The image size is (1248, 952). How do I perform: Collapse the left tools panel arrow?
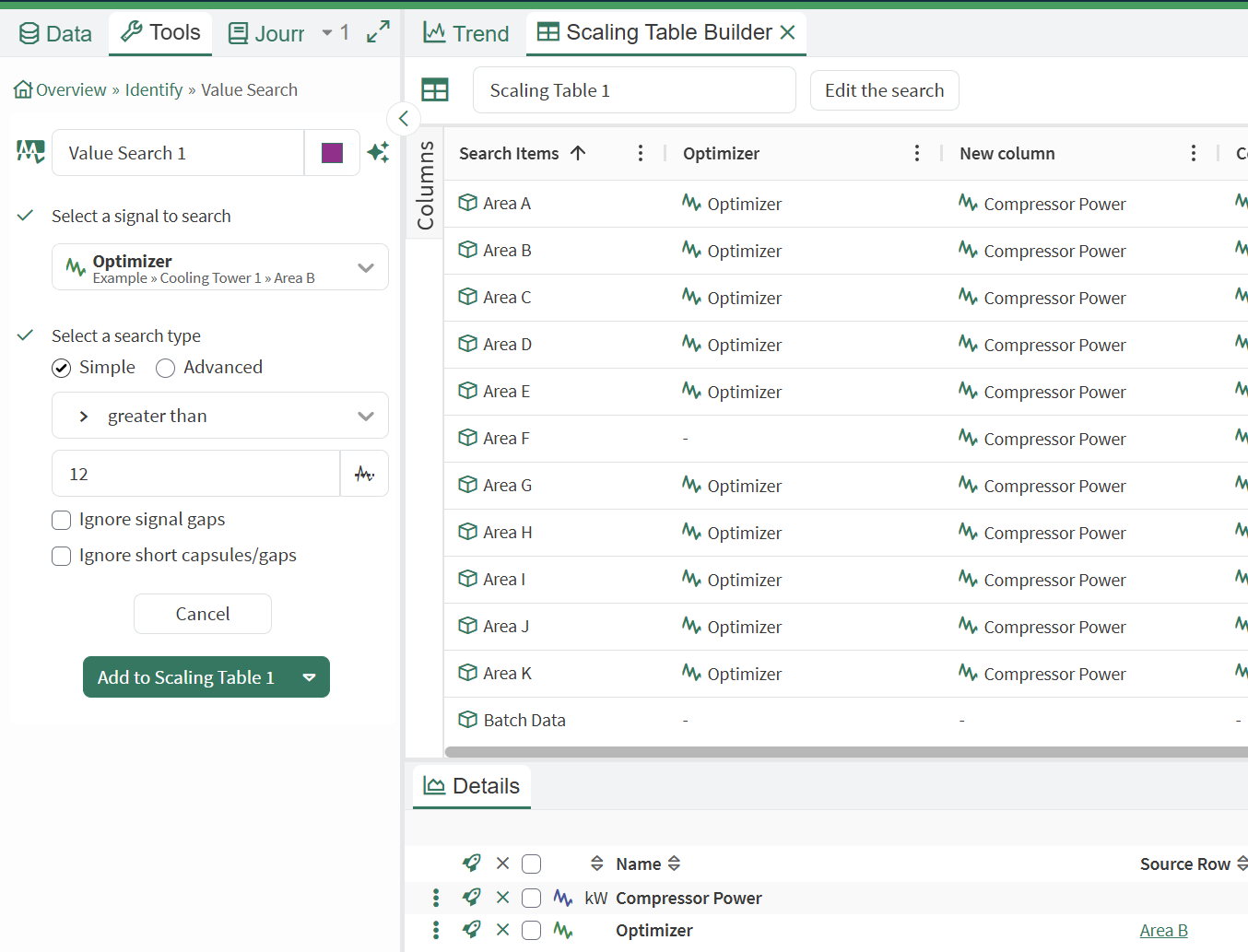tap(404, 118)
